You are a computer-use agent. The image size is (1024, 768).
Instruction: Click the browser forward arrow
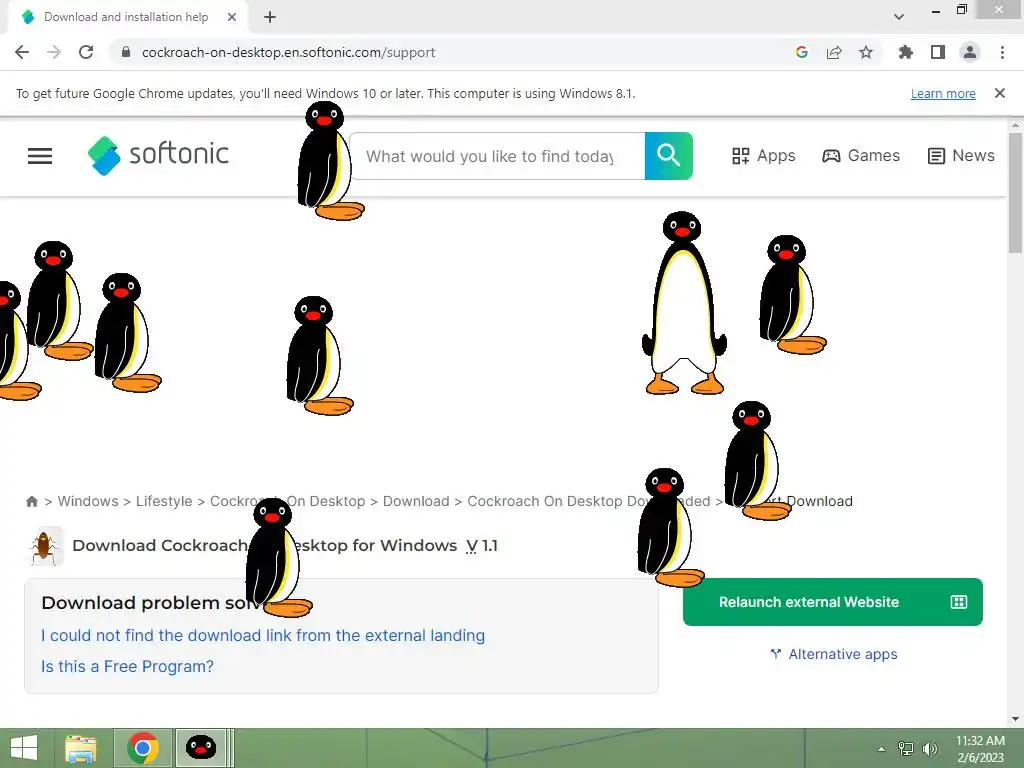(x=54, y=52)
